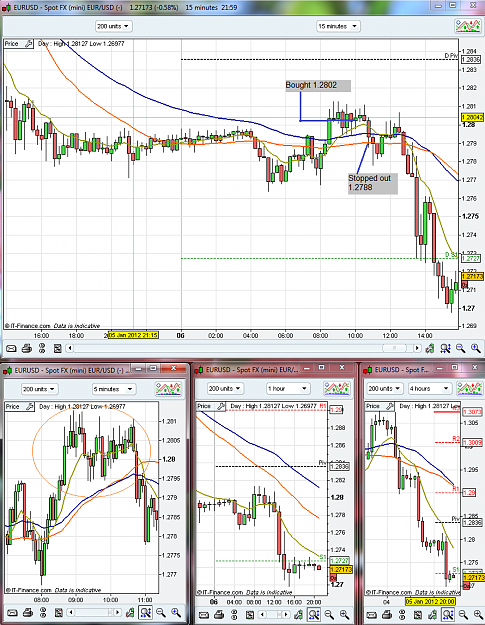This screenshot has width=485, height=625.
Task: Click the 1.2836 pivot price label in the 15-minute chart
Action: [470, 60]
